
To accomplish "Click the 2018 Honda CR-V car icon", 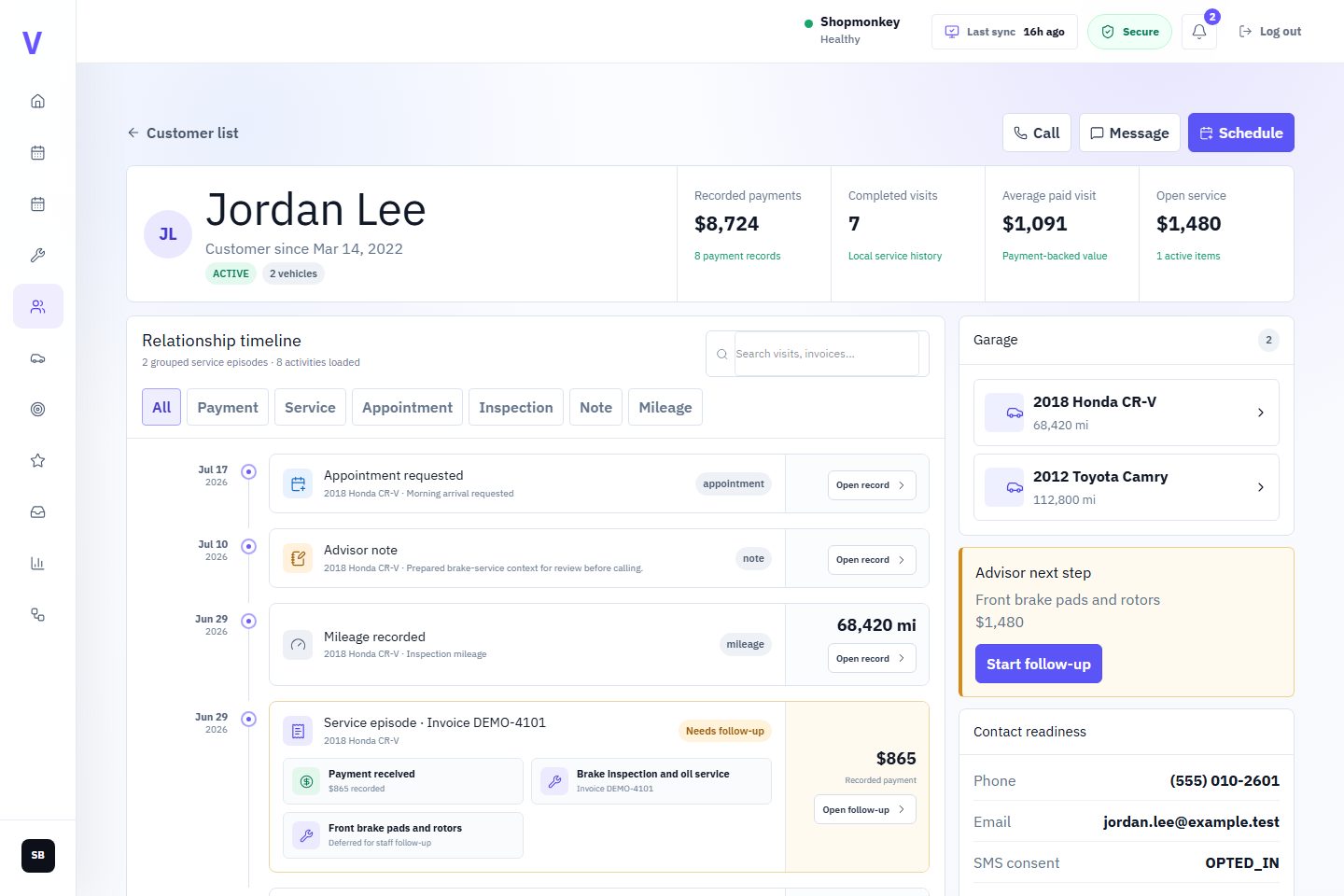I will coord(1004,413).
